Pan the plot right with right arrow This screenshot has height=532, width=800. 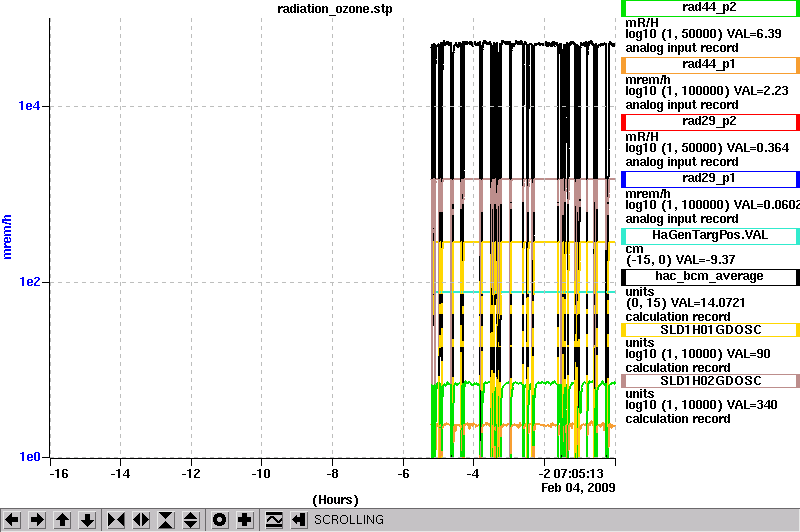tap(37, 520)
